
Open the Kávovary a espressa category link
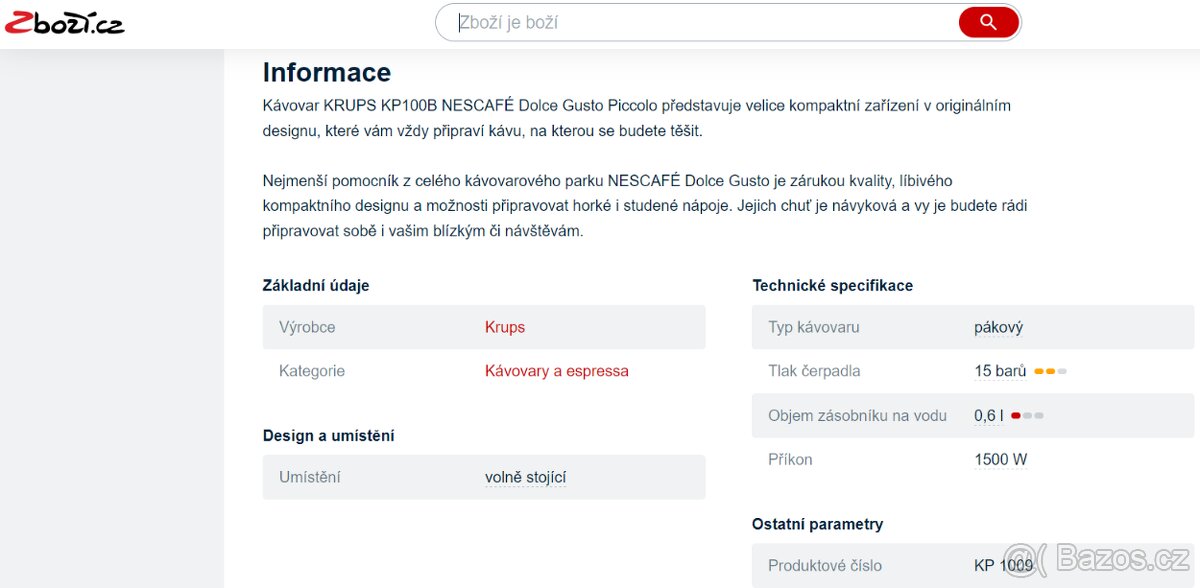point(557,371)
